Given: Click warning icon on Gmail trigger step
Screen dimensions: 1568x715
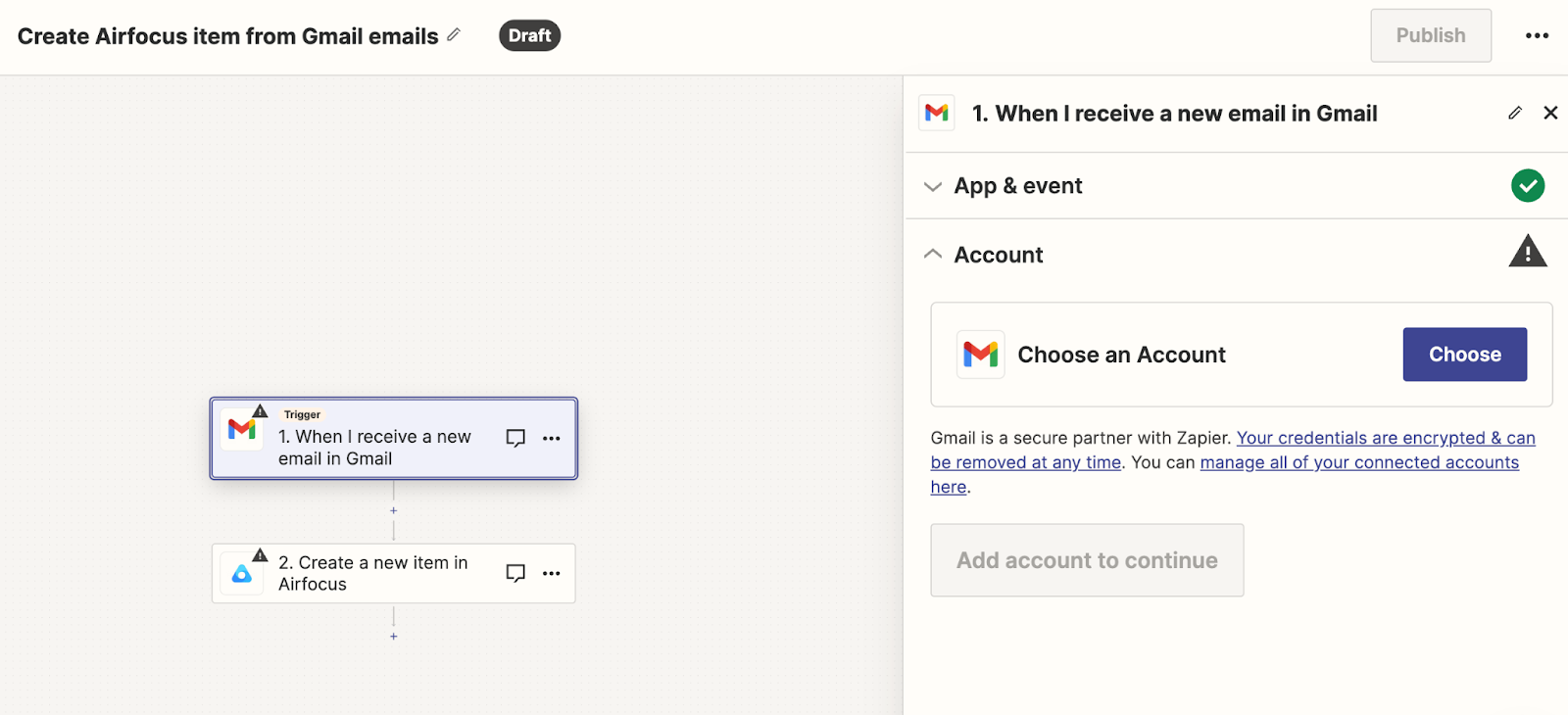Looking at the screenshot, I should click(x=260, y=410).
